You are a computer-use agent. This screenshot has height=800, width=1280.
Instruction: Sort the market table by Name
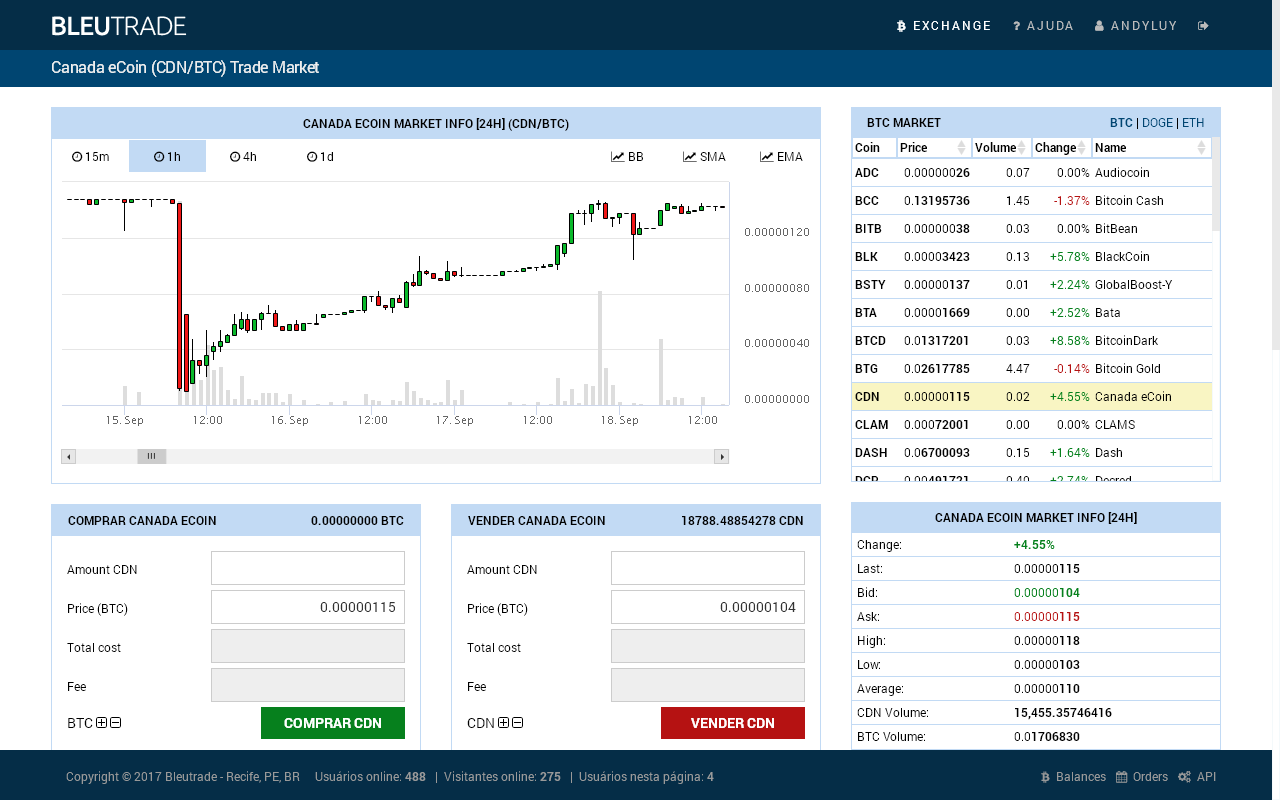click(1151, 148)
